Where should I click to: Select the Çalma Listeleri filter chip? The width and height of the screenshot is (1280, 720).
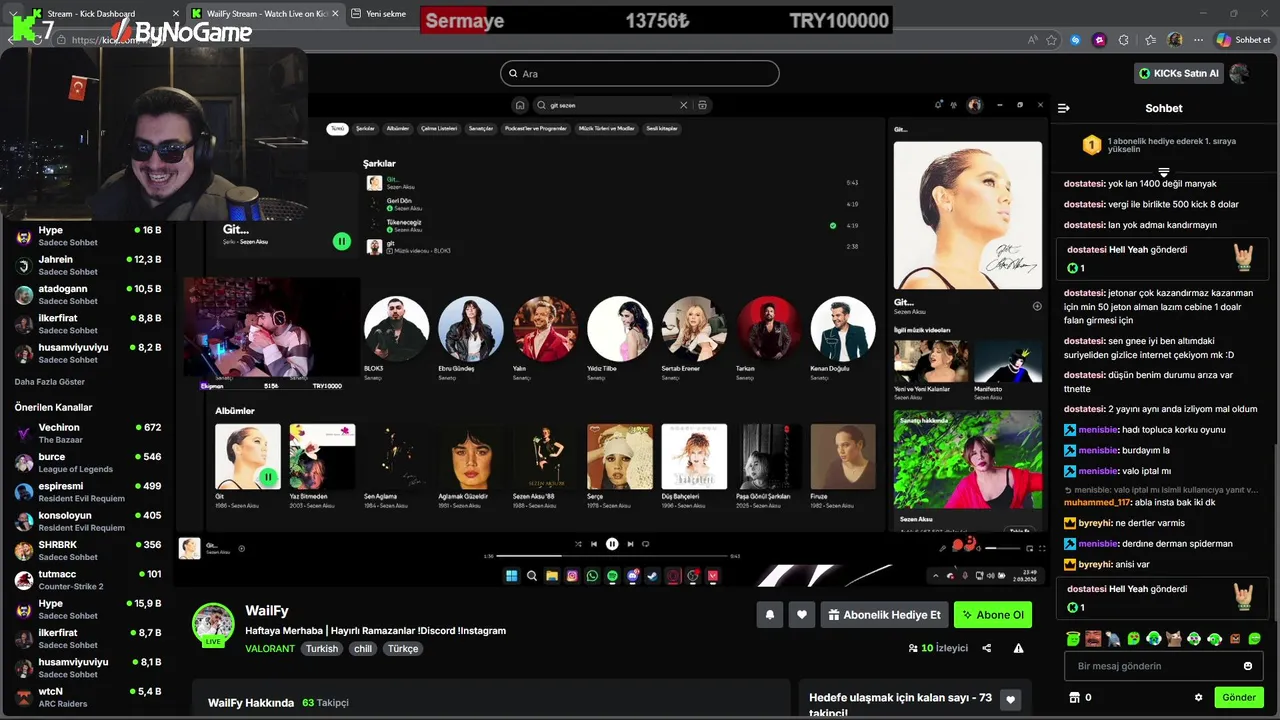(439, 129)
